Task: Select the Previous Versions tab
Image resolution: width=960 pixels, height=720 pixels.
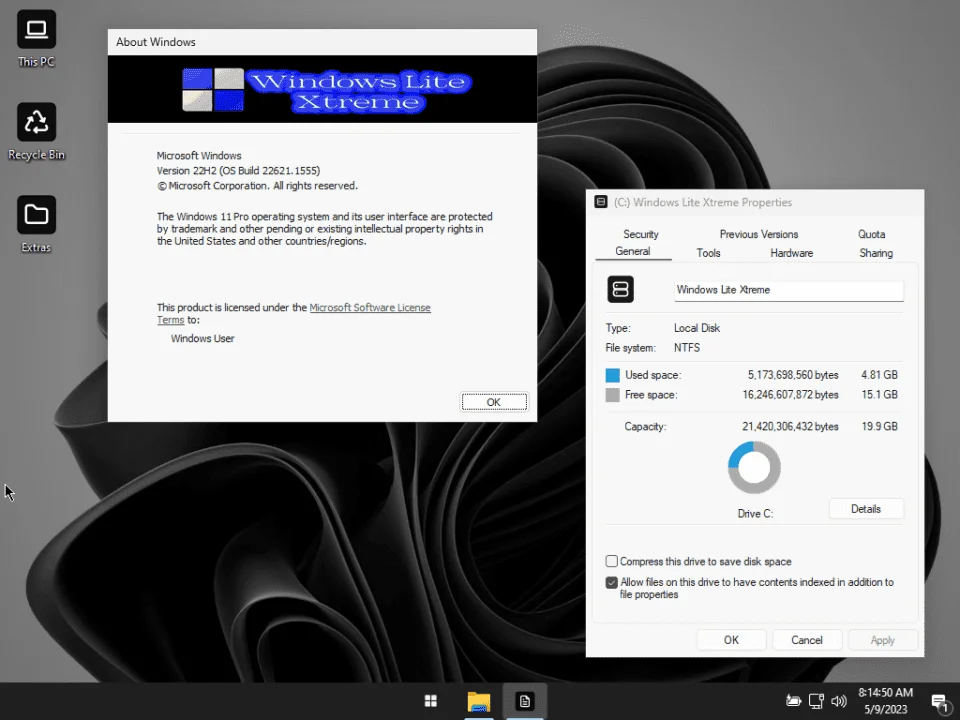Action: tap(759, 234)
